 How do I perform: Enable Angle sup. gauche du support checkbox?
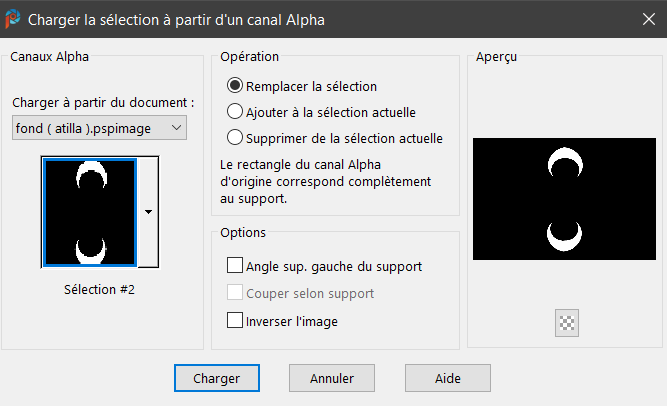coord(236,266)
